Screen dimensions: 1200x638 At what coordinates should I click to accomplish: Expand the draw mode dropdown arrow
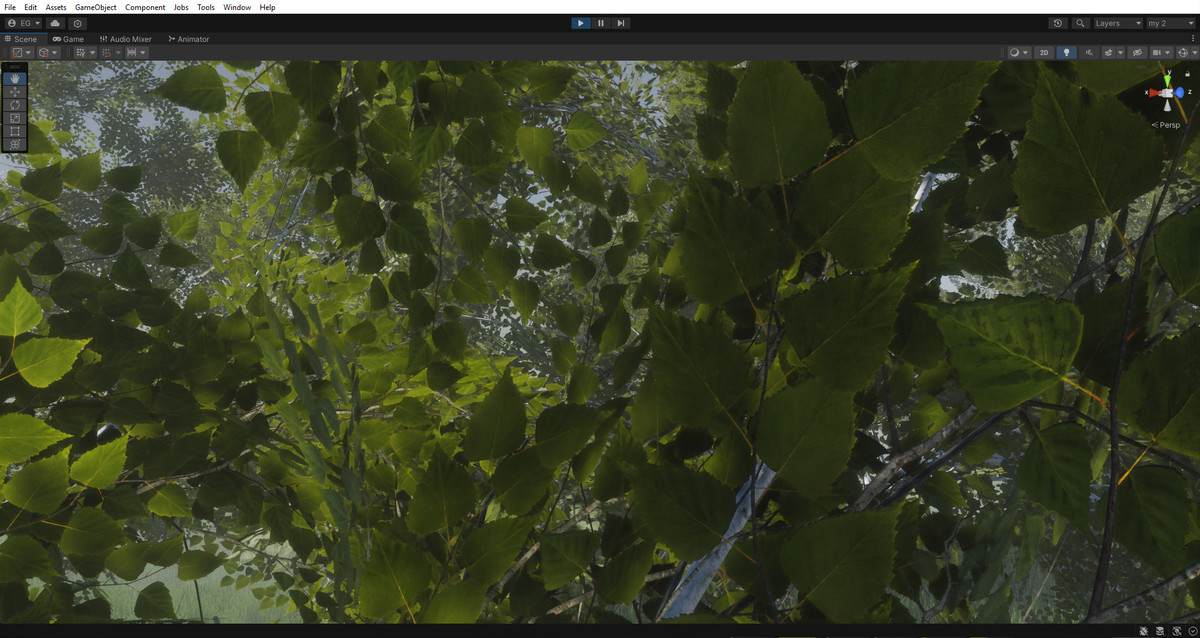coord(1025,52)
